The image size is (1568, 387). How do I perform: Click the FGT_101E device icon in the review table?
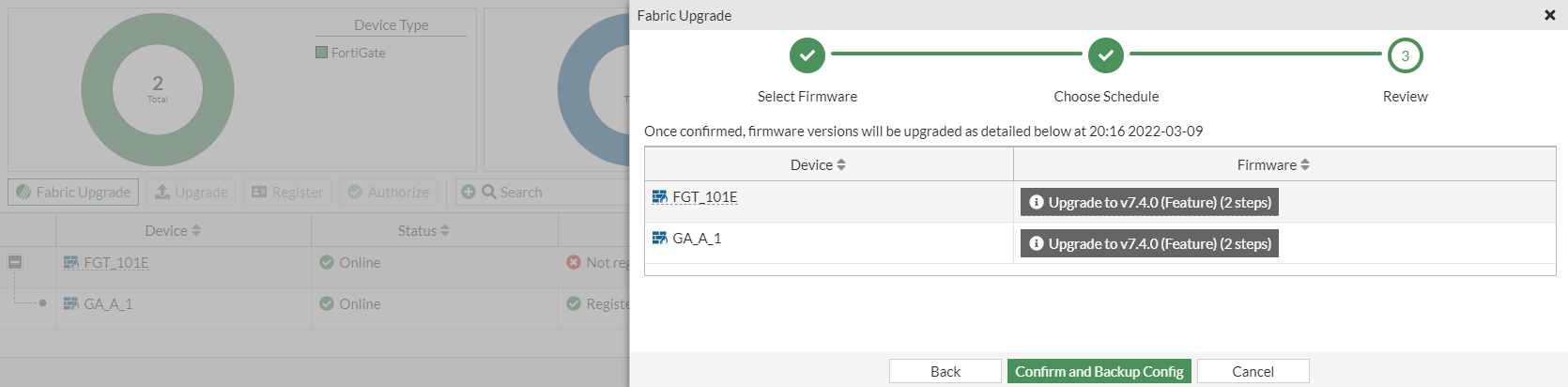pyautogui.click(x=659, y=197)
